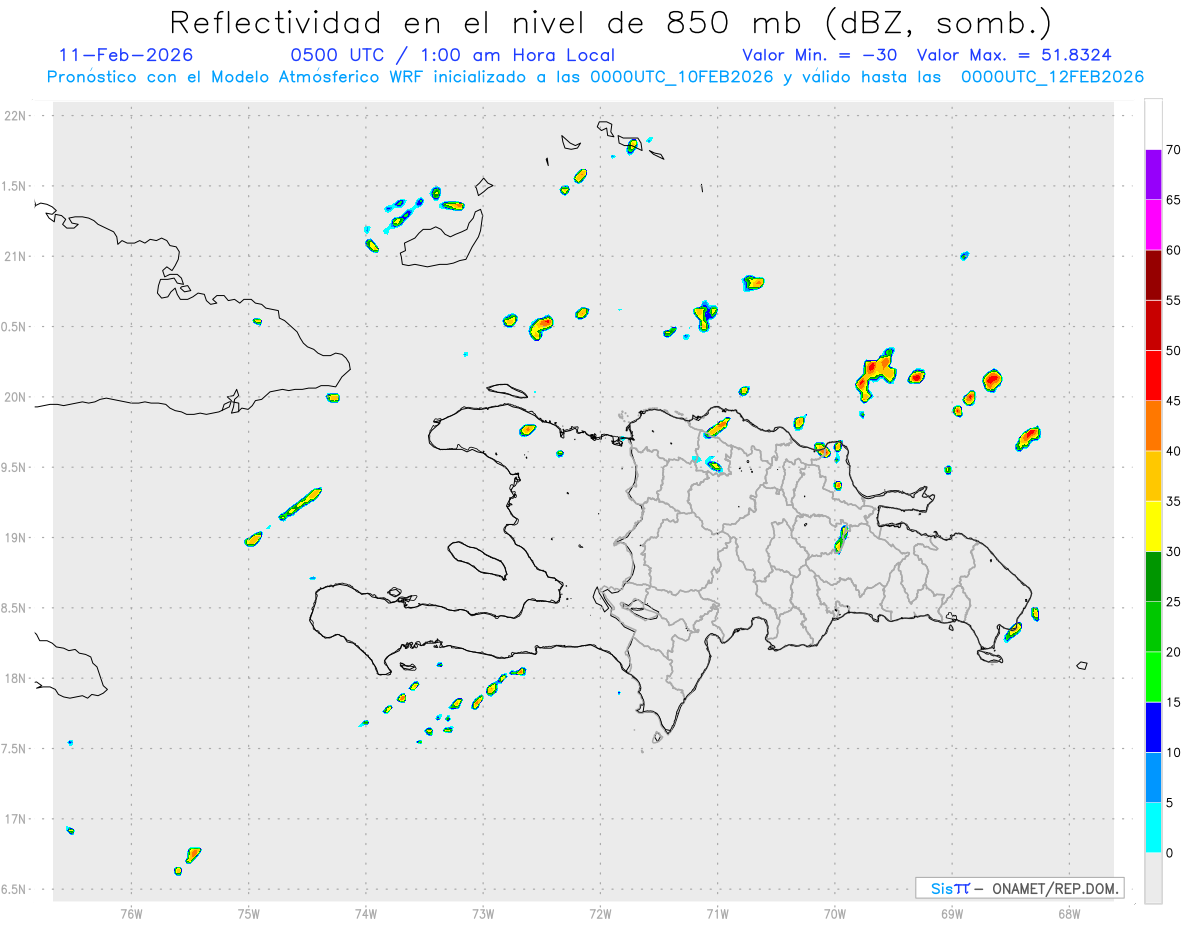This screenshot has width=1200, height=927.
Task: Click the '74W' longitude label
Action: [x=366, y=914]
